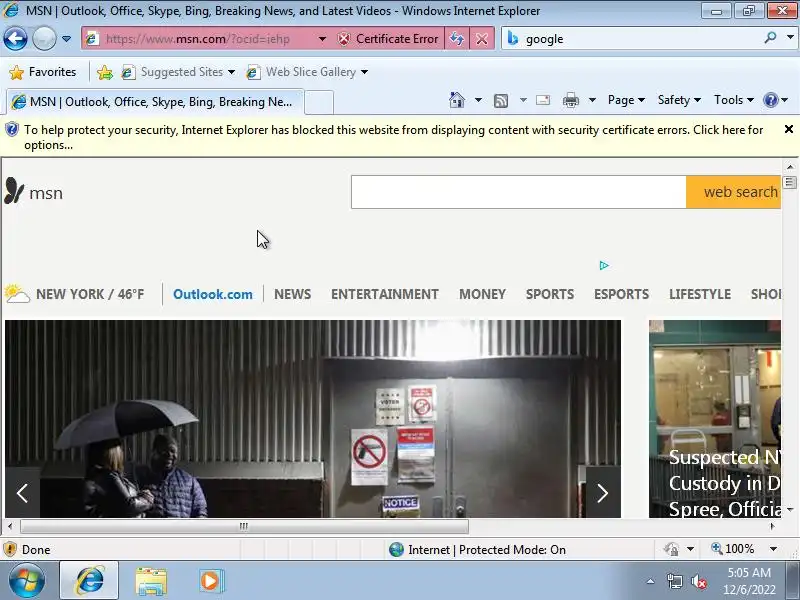This screenshot has width=800, height=600.
Task: Refresh the page with the Refresh icon
Action: [x=457, y=39]
